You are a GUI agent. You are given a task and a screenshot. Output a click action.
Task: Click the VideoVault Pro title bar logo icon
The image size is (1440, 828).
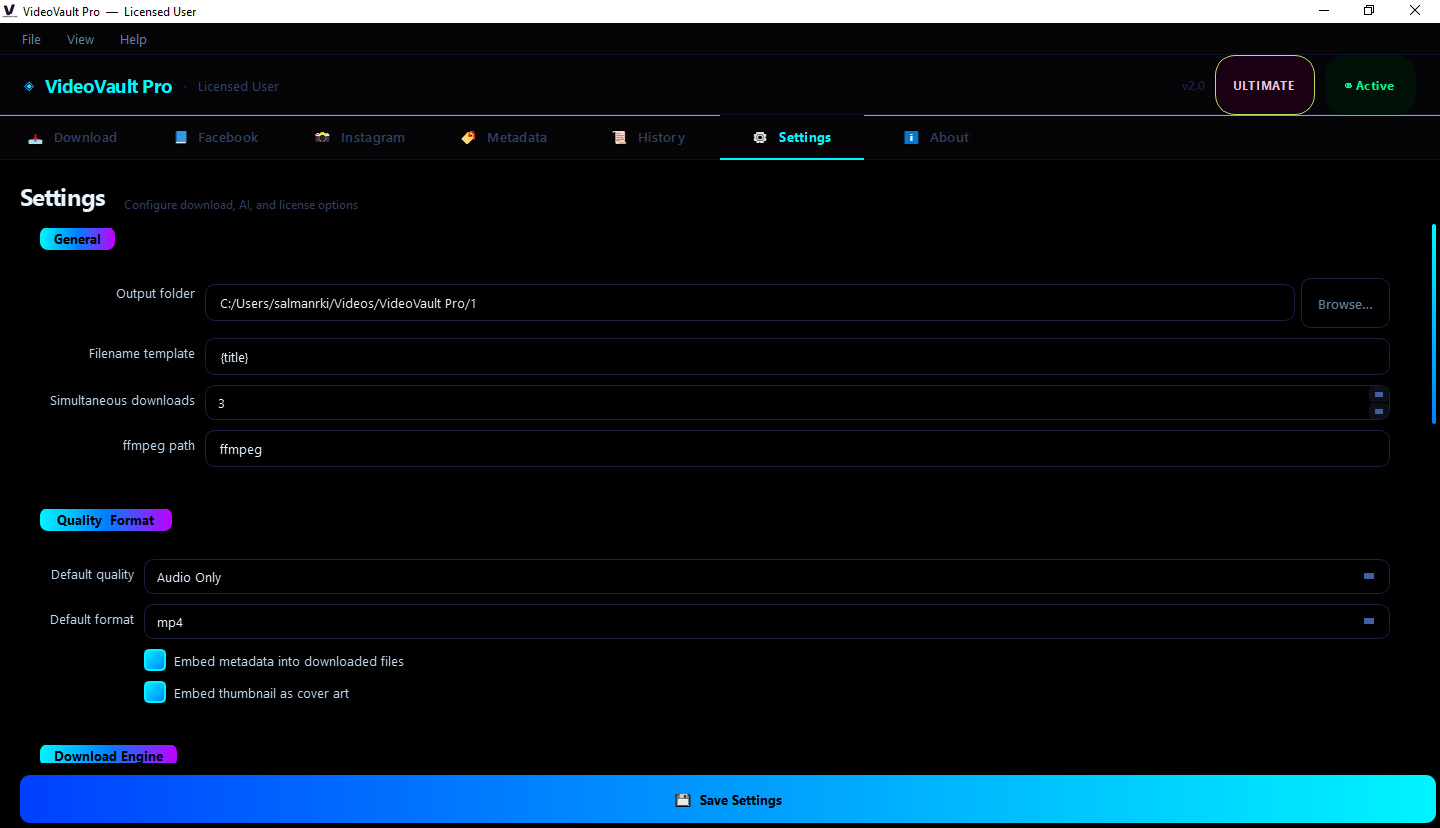point(10,11)
